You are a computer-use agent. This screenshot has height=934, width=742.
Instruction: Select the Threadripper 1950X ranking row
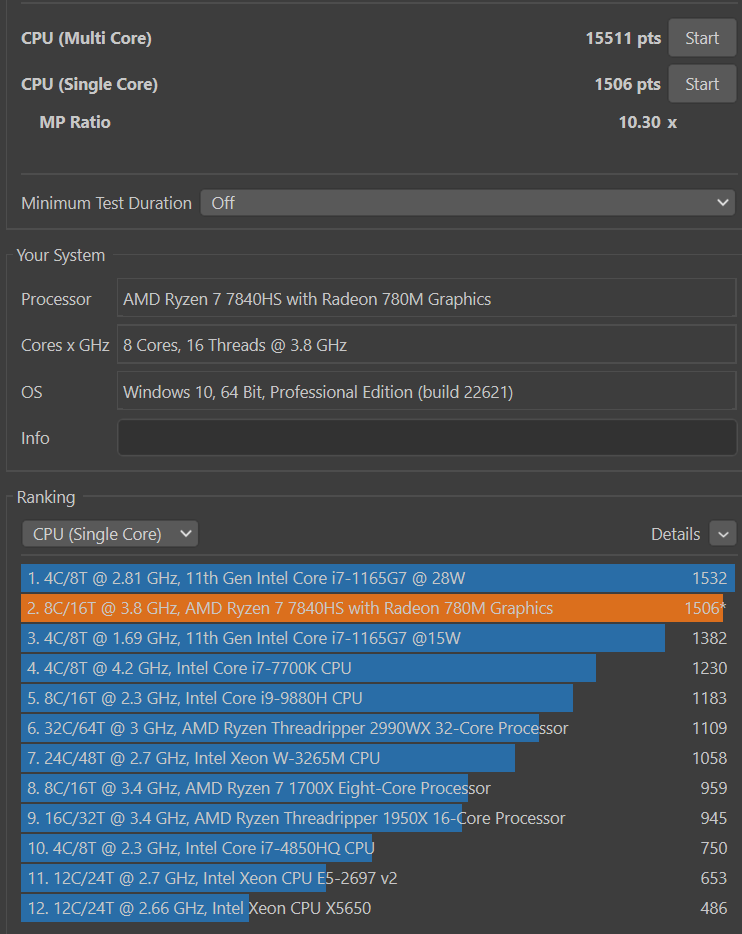[378, 818]
